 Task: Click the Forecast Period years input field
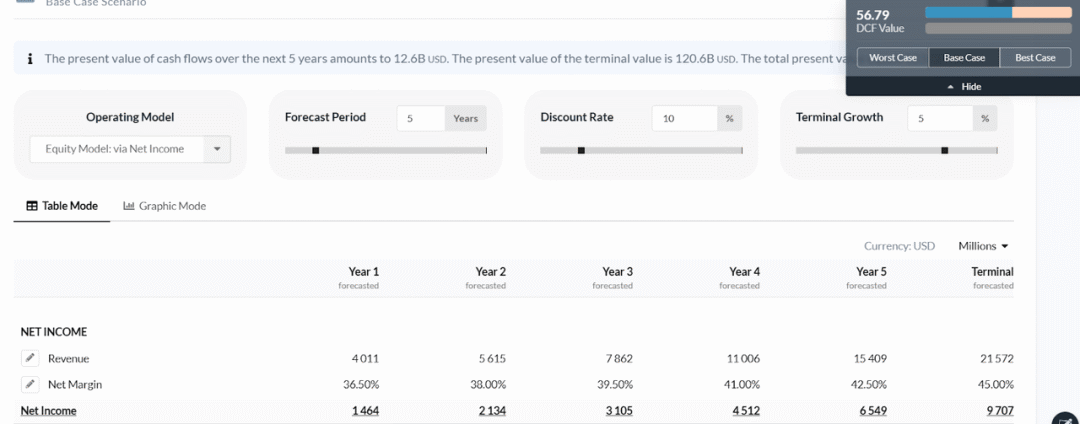[x=420, y=118]
